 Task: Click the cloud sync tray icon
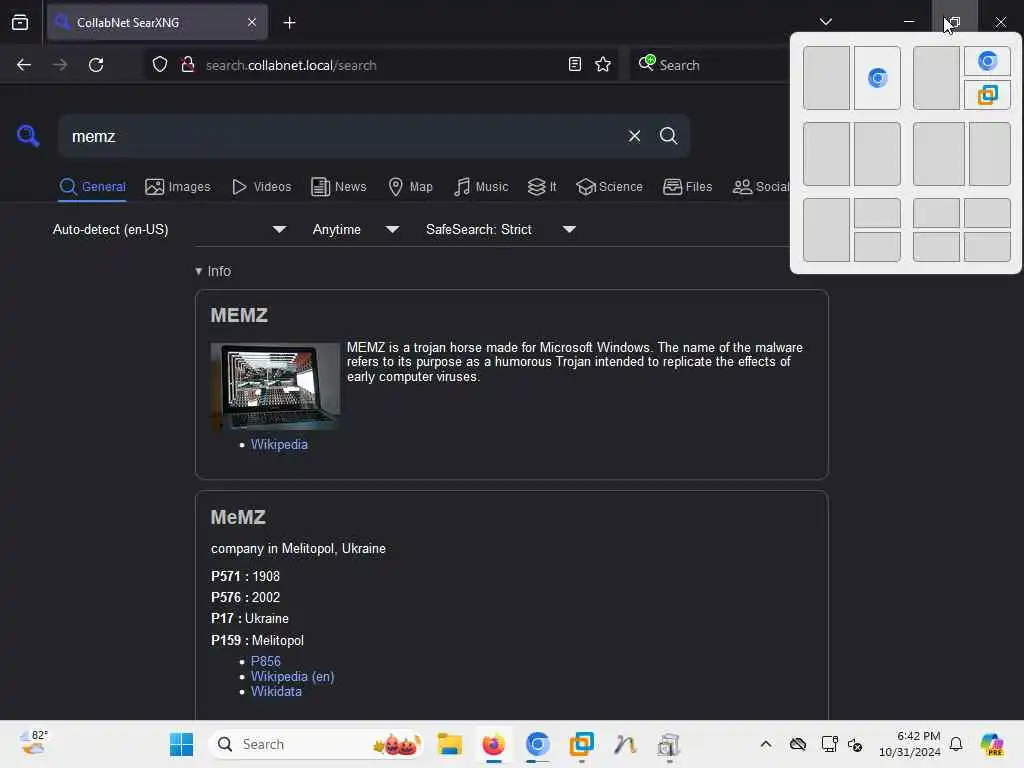tap(797, 744)
